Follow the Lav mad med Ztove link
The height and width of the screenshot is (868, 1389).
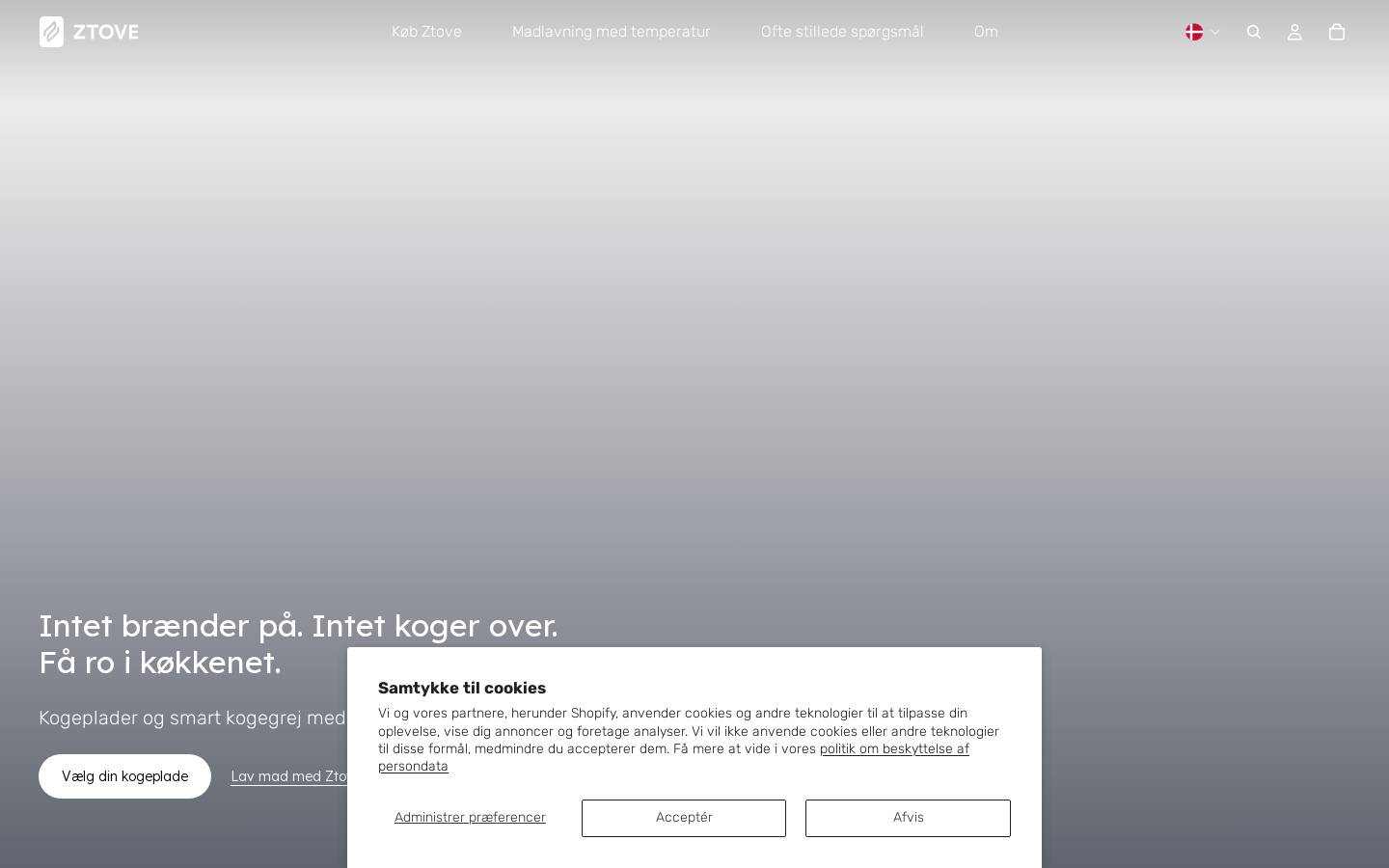[x=288, y=776]
